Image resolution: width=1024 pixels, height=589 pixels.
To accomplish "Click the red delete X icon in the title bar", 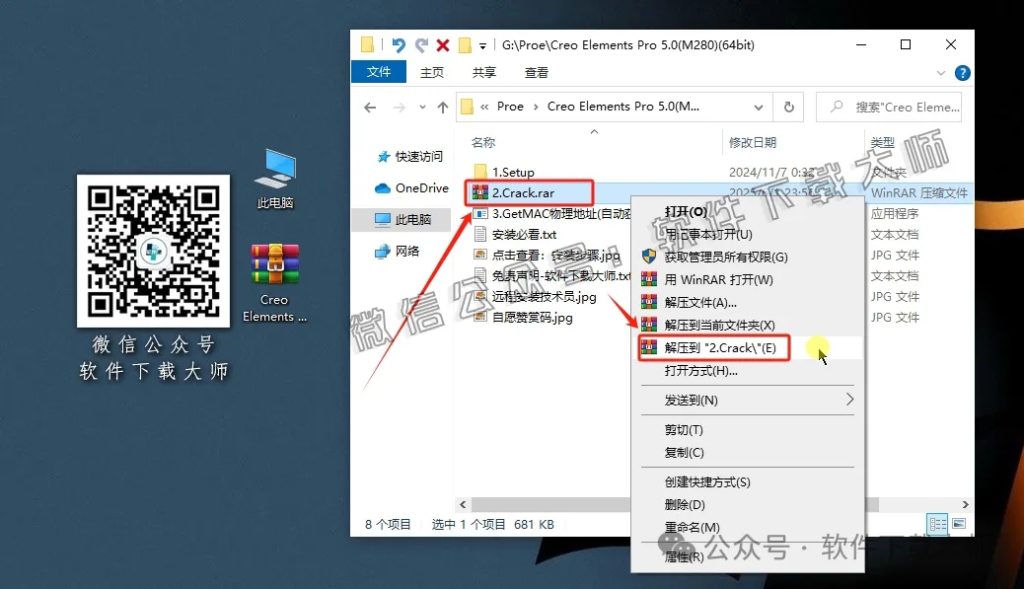I will click(443, 45).
